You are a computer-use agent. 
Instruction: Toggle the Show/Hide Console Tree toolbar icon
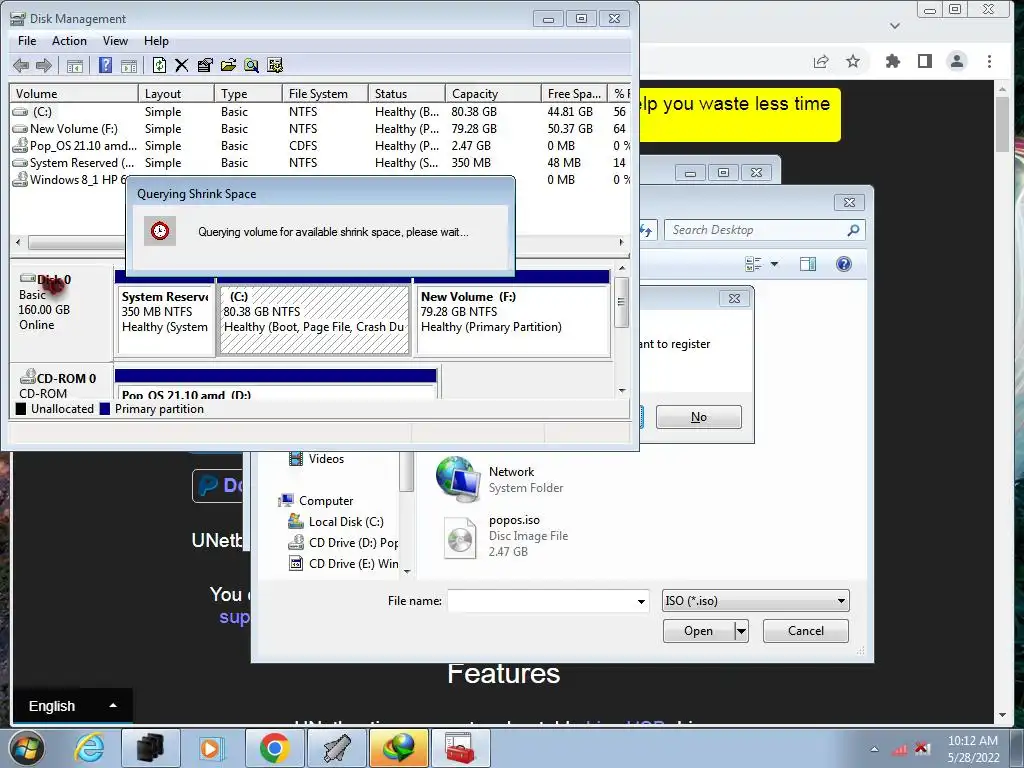click(x=75, y=65)
